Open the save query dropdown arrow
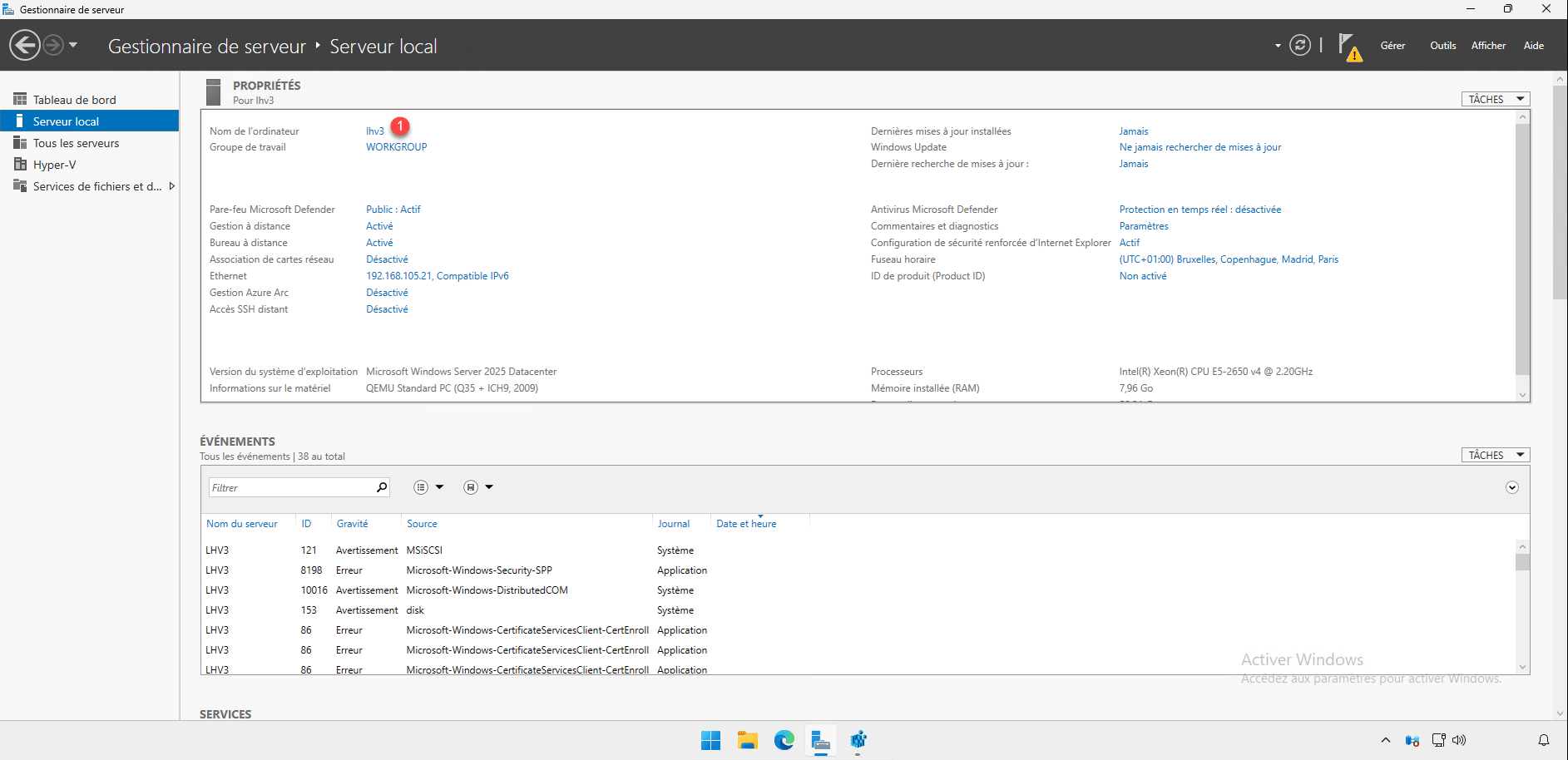This screenshot has height=760, width=1568. click(x=489, y=487)
